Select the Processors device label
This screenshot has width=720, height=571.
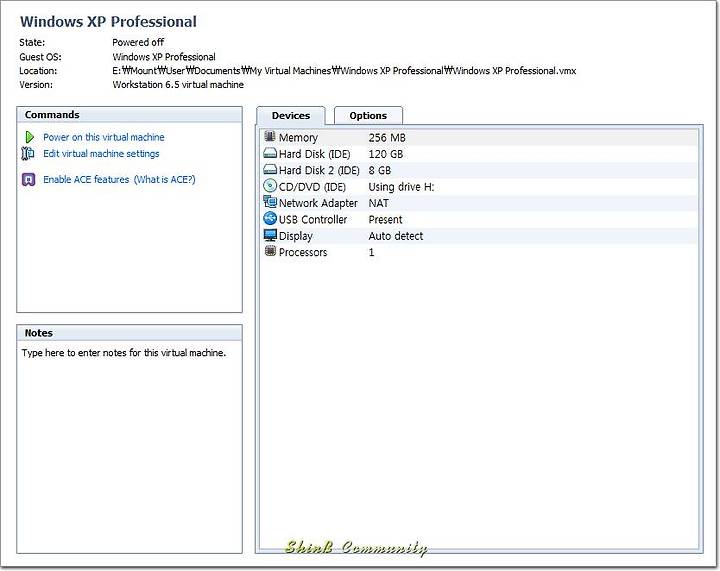coord(303,252)
